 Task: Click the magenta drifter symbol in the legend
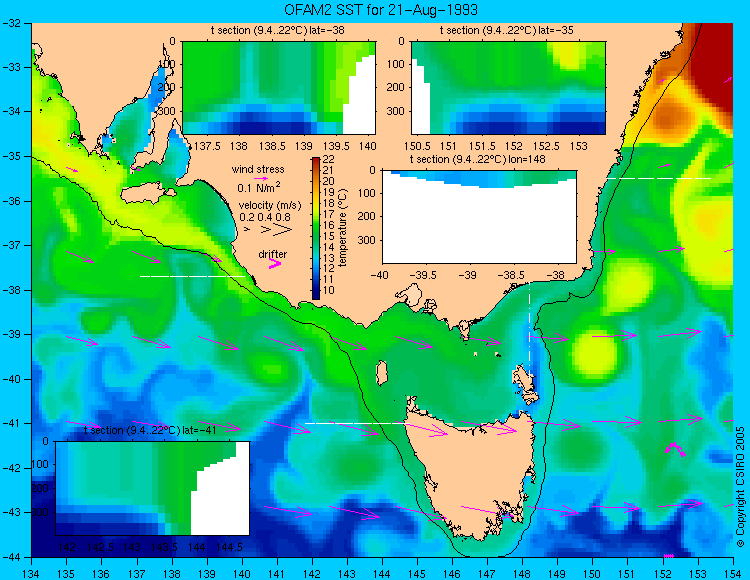pos(275,263)
